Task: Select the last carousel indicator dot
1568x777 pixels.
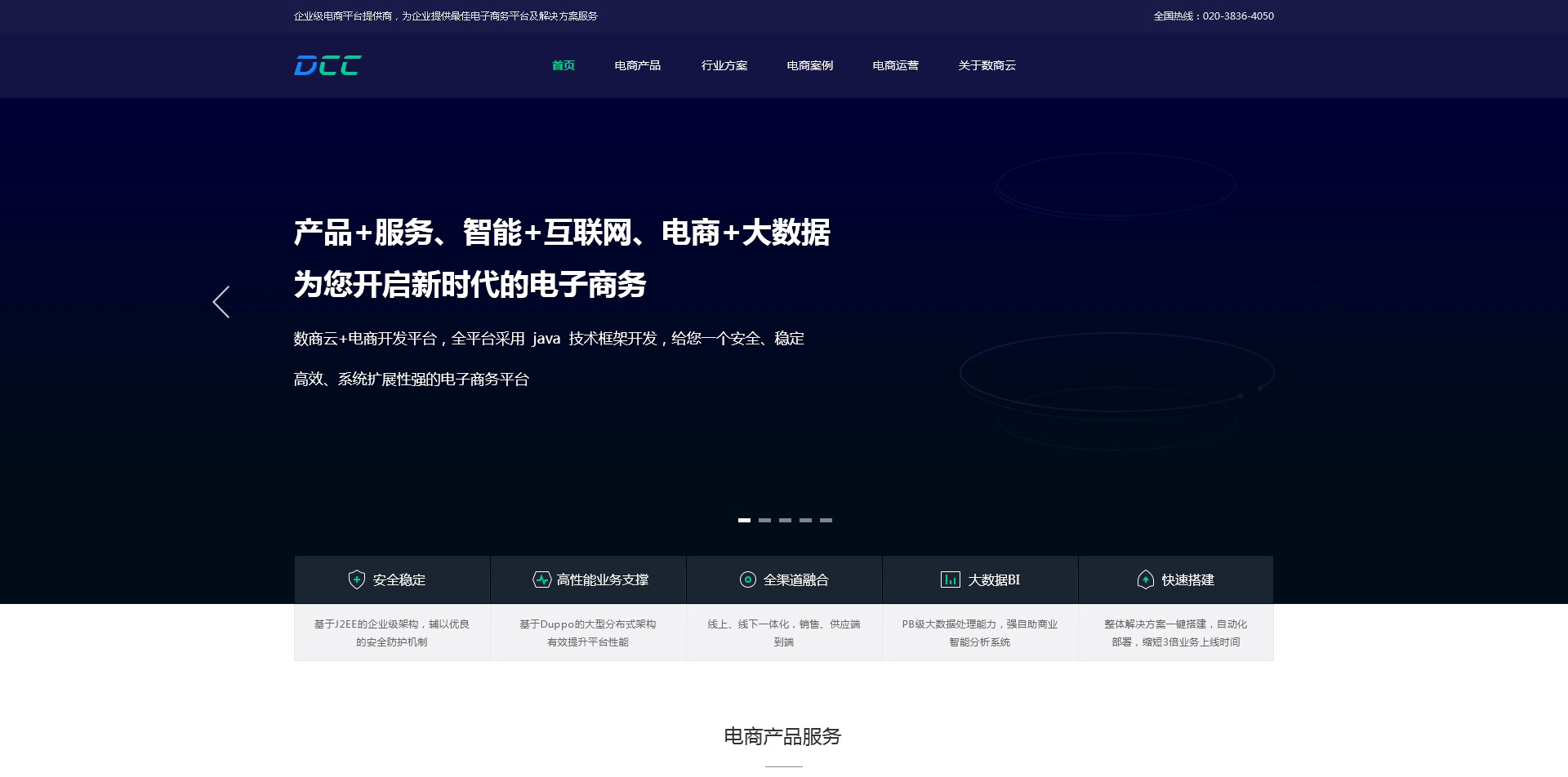Action: pos(827,520)
